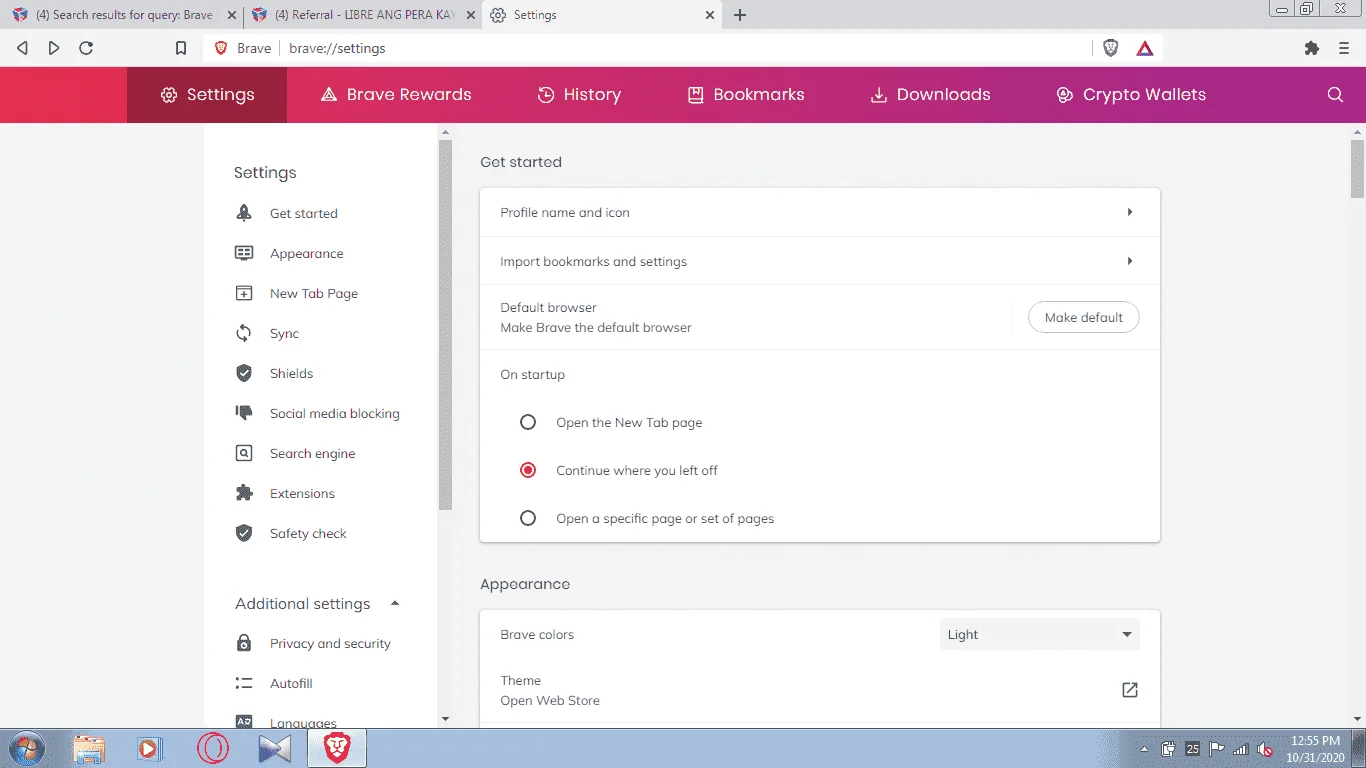Click the sidebar menu scrollbar
Screen dimensions: 1366x768
click(445, 325)
